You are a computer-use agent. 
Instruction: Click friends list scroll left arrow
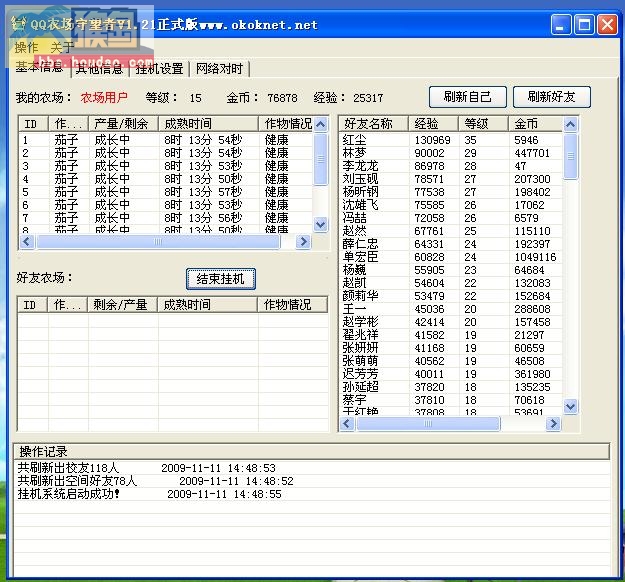tap(346, 423)
